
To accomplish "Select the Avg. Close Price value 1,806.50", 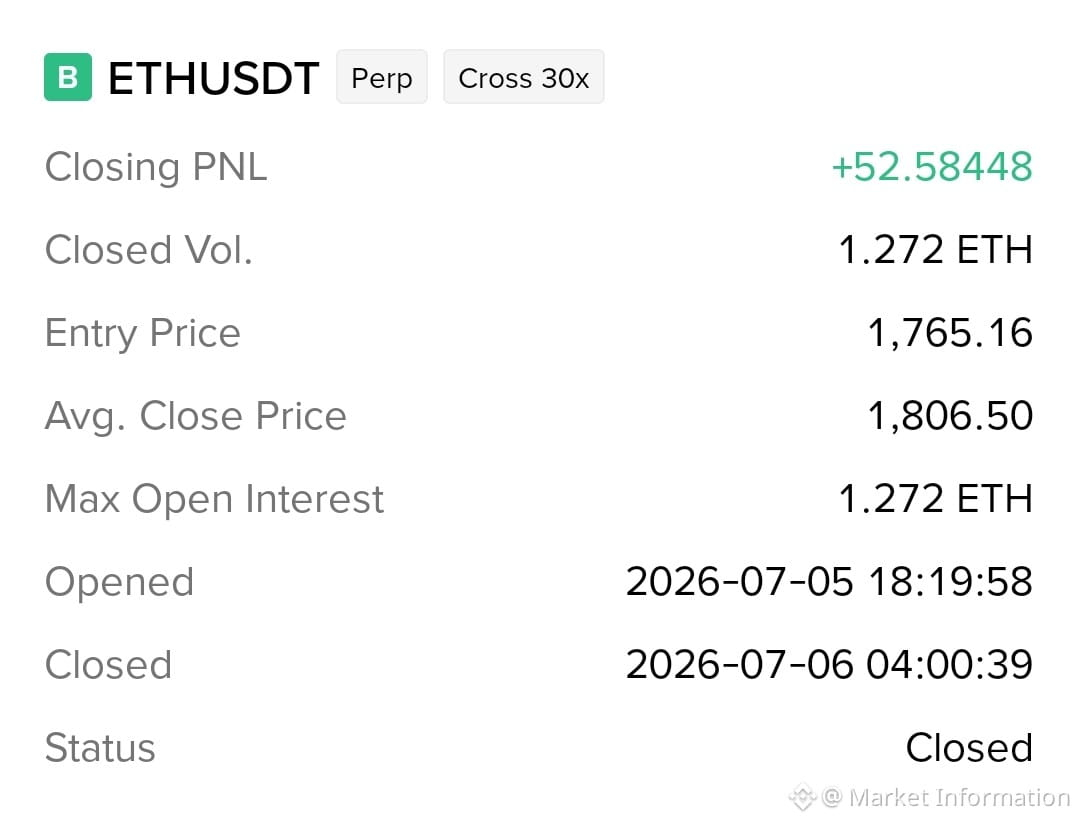I will click(950, 416).
